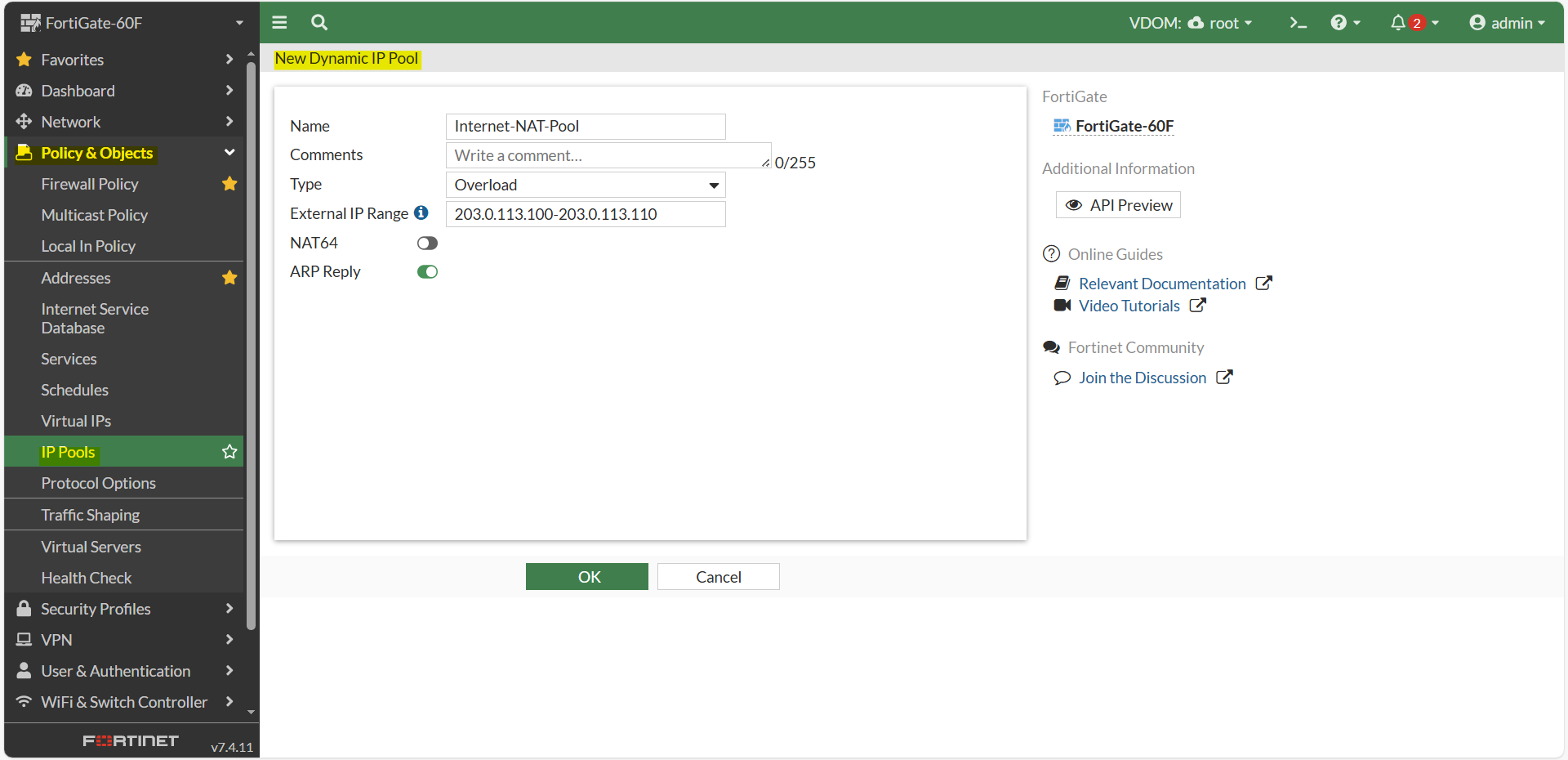The image size is (1568, 760).
Task: Click the Dashboard gauge icon
Action: pyautogui.click(x=24, y=91)
